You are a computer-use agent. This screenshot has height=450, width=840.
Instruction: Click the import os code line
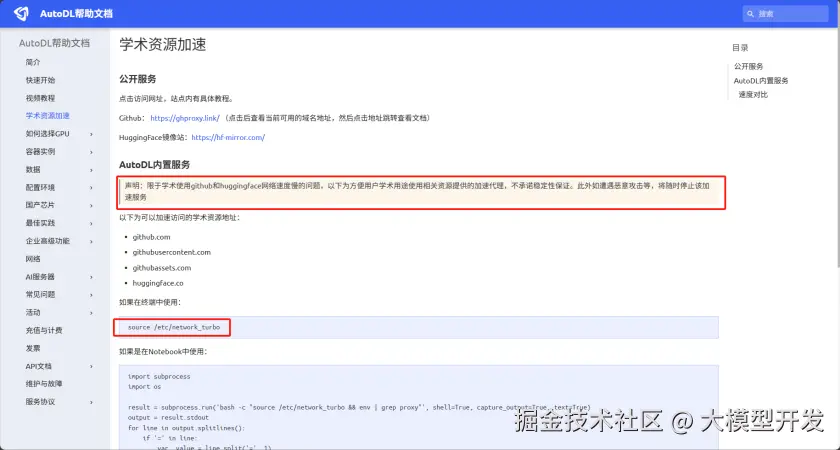click(x=144, y=387)
